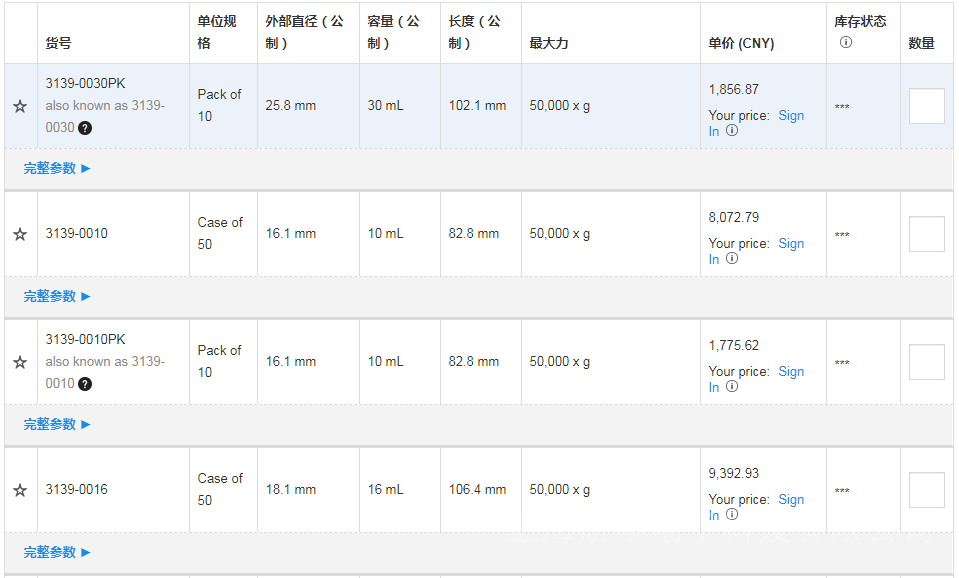Focus quantity field for 3139-0016
Image resolution: width=959 pixels, height=578 pixels.
[x=926, y=490]
